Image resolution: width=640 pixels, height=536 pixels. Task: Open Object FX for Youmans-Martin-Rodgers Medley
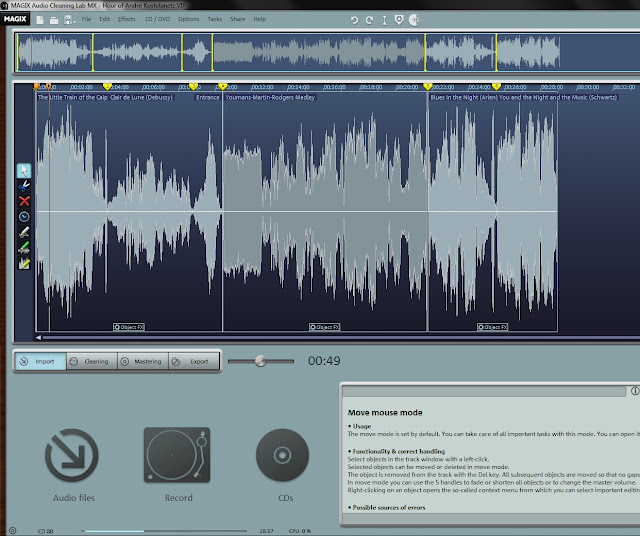point(324,327)
